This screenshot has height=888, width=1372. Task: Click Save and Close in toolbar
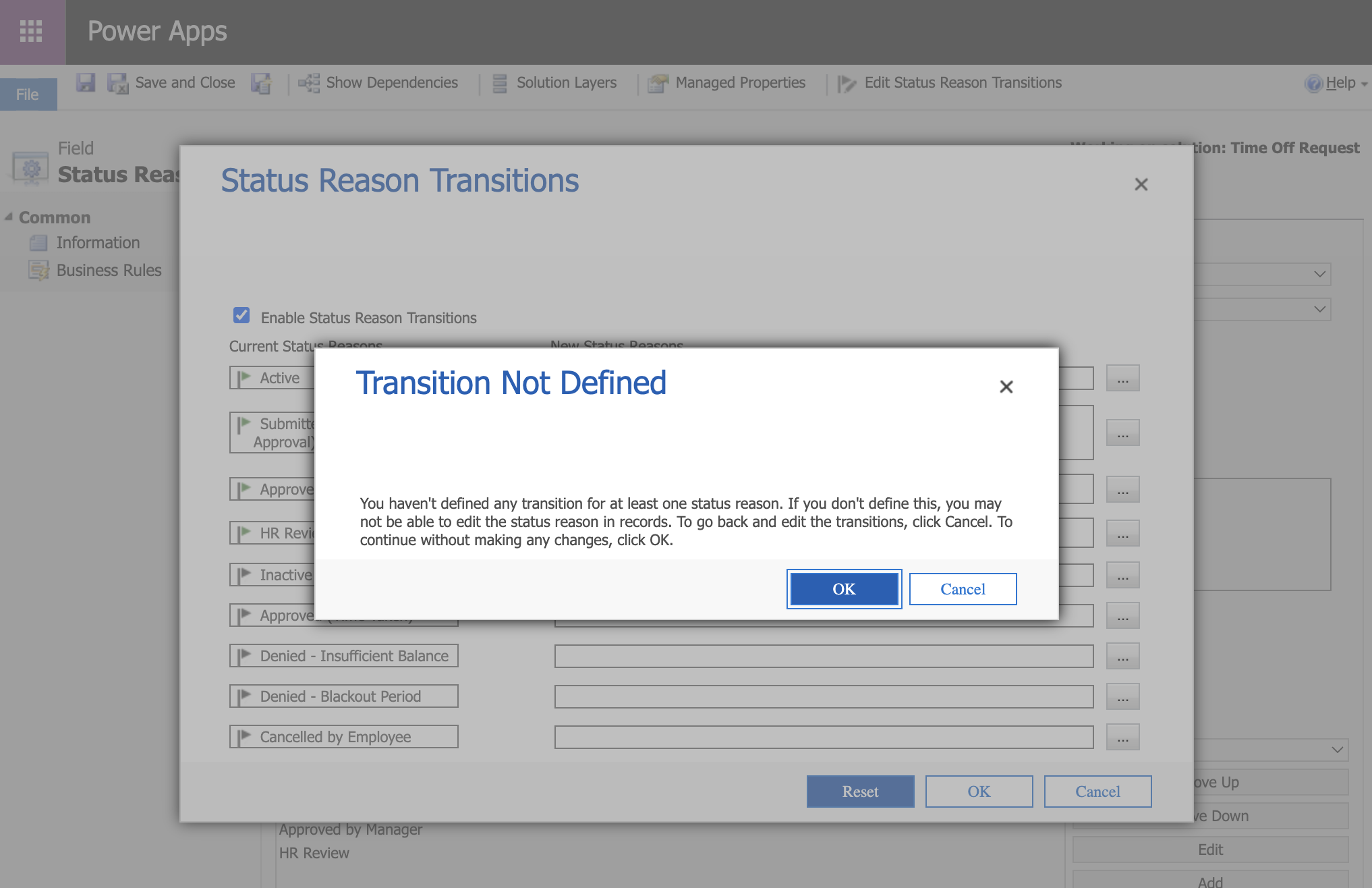185,83
